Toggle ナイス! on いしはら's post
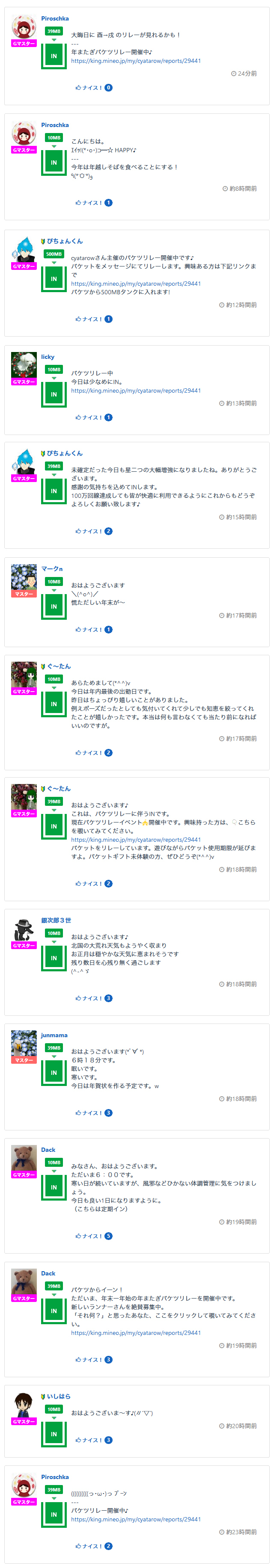The width and height of the screenshot is (274, 1568). coord(89,1440)
